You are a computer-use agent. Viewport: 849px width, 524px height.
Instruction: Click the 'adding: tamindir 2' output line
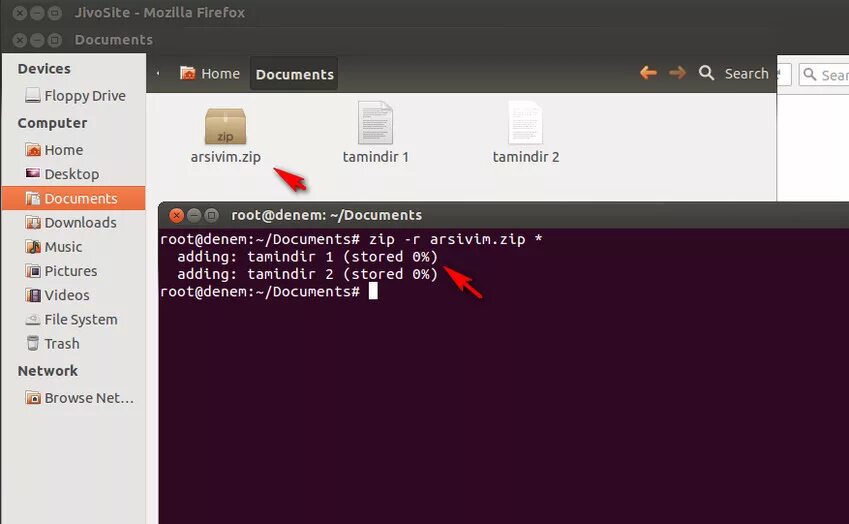[307, 274]
